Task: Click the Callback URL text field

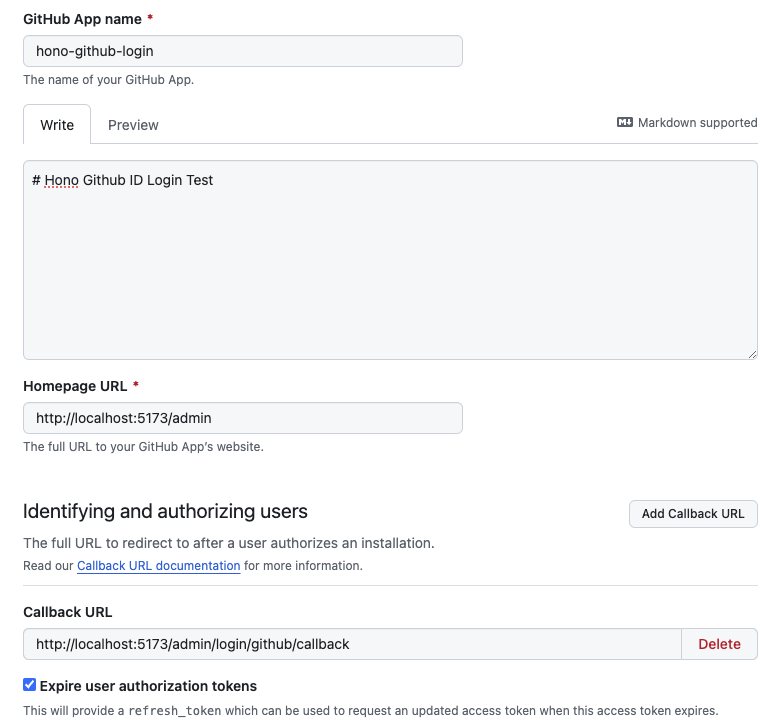Action: click(x=352, y=644)
